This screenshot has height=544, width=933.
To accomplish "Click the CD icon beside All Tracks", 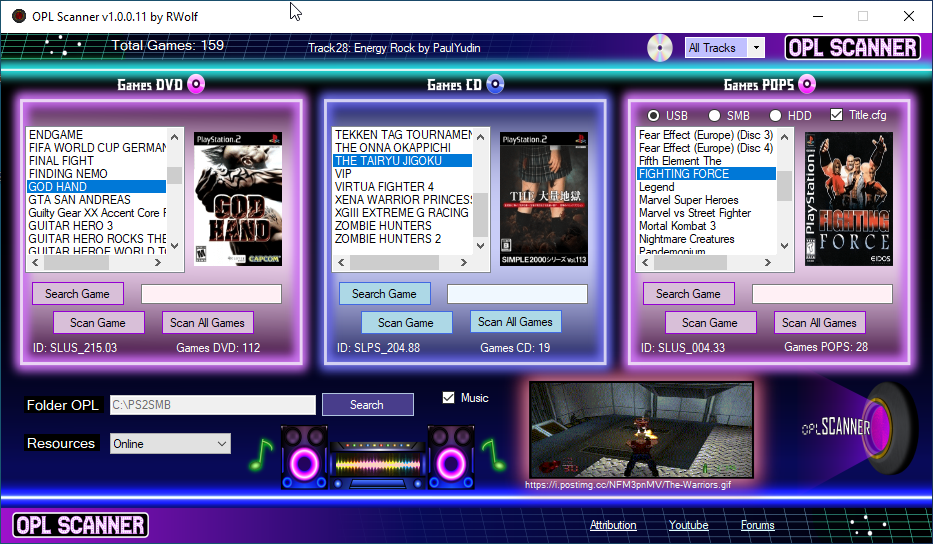I will [660, 48].
